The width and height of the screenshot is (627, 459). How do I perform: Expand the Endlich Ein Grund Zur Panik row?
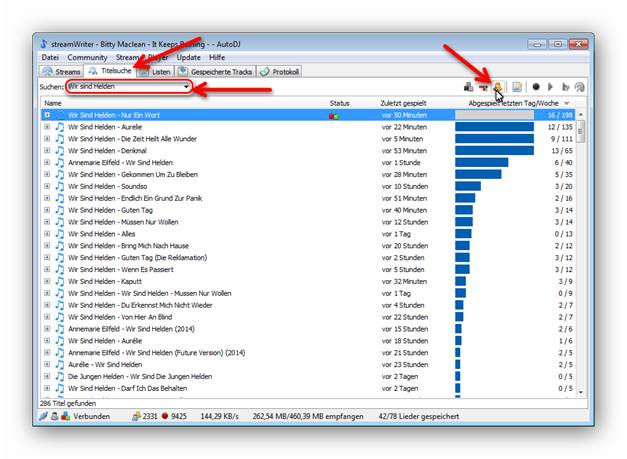point(47,198)
